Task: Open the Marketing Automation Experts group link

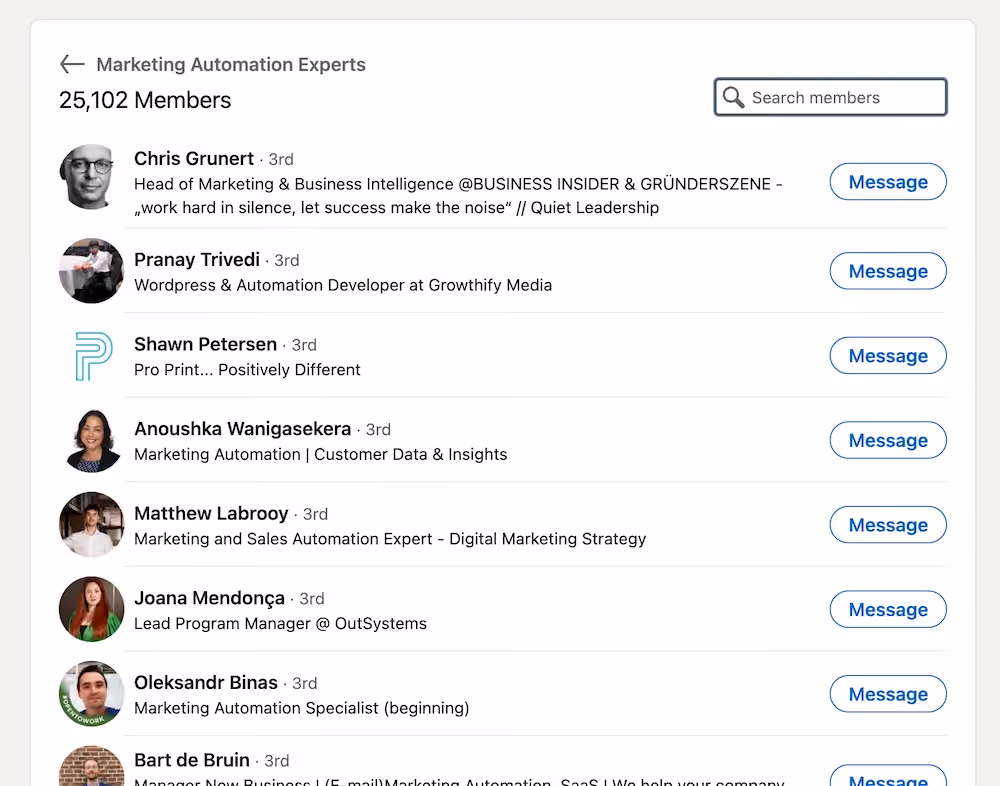Action: [231, 64]
